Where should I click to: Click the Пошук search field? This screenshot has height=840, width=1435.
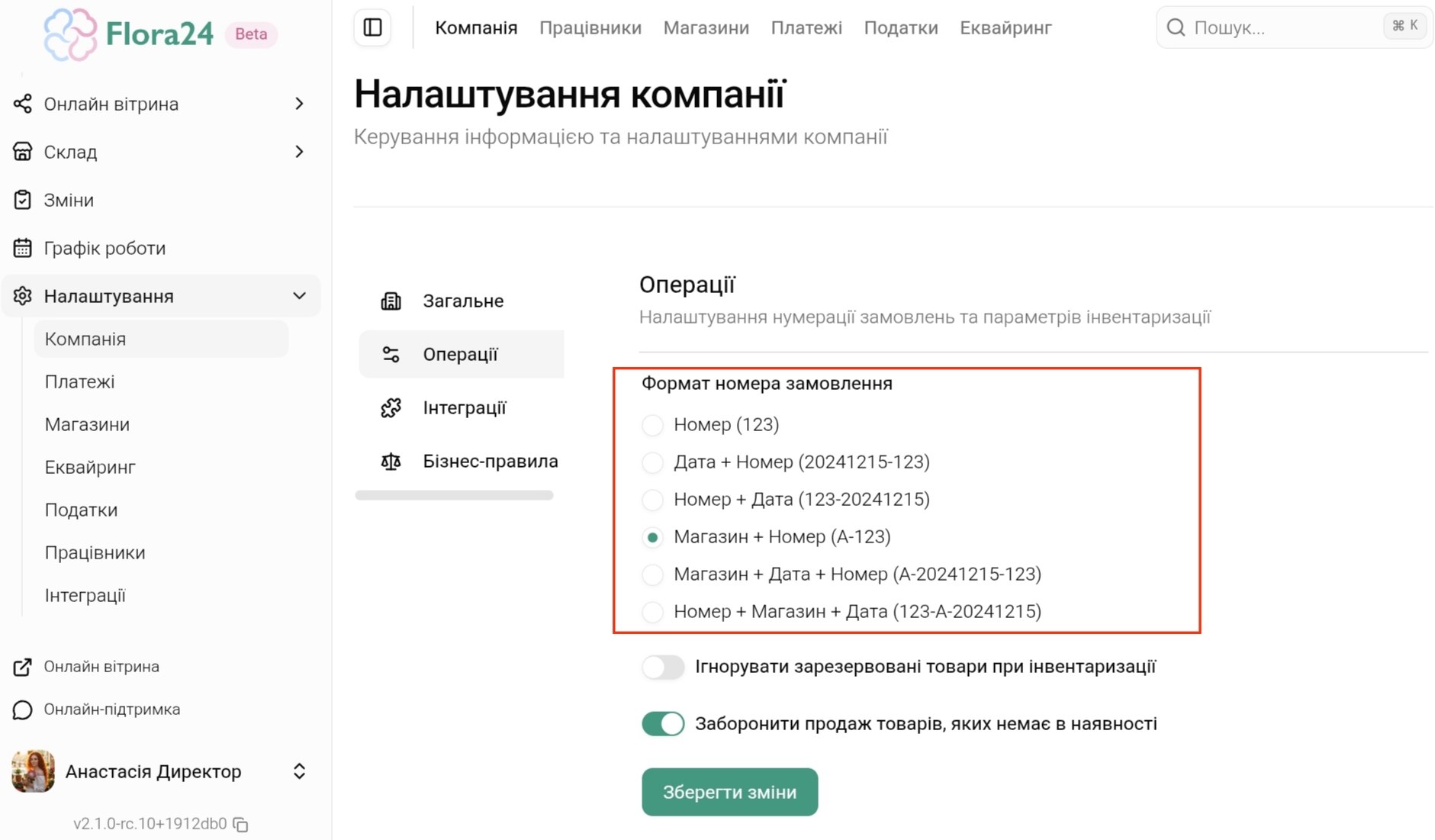pyautogui.click(x=1282, y=27)
